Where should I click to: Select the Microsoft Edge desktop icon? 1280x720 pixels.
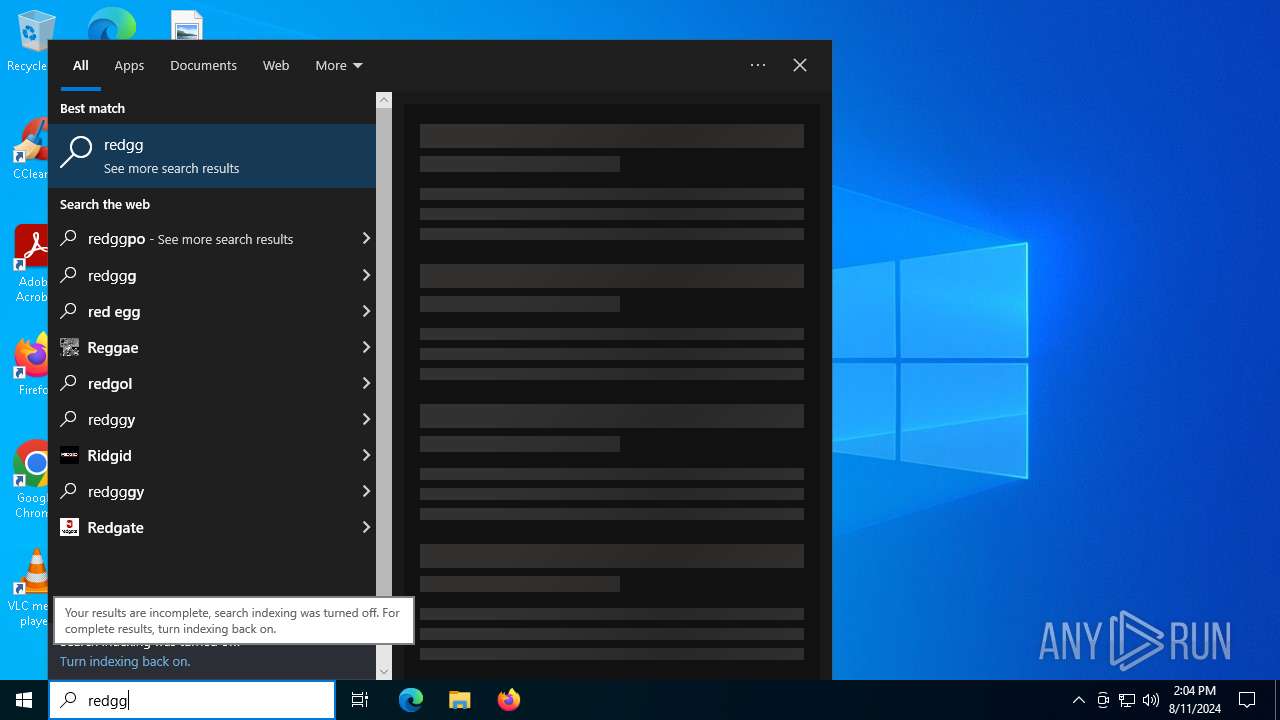pos(112,25)
